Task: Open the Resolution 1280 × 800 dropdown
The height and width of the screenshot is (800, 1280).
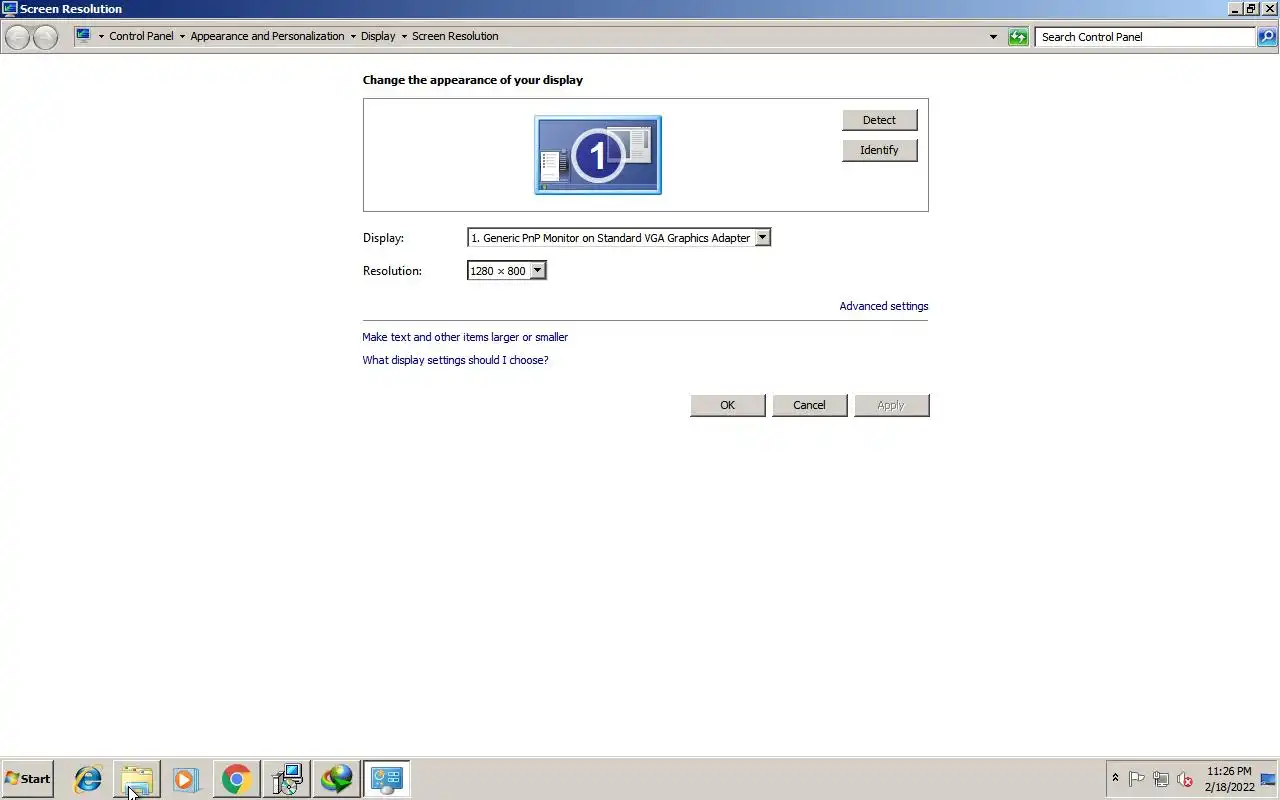Action: tap(507, 271)
